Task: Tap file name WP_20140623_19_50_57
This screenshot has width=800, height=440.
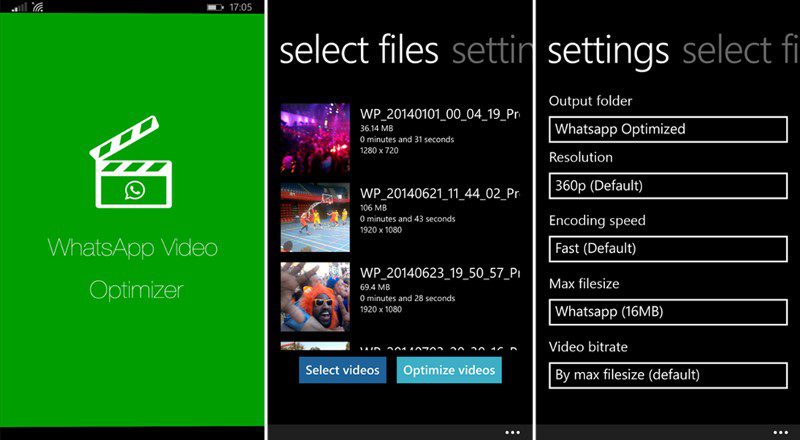Action: point(439,273)
